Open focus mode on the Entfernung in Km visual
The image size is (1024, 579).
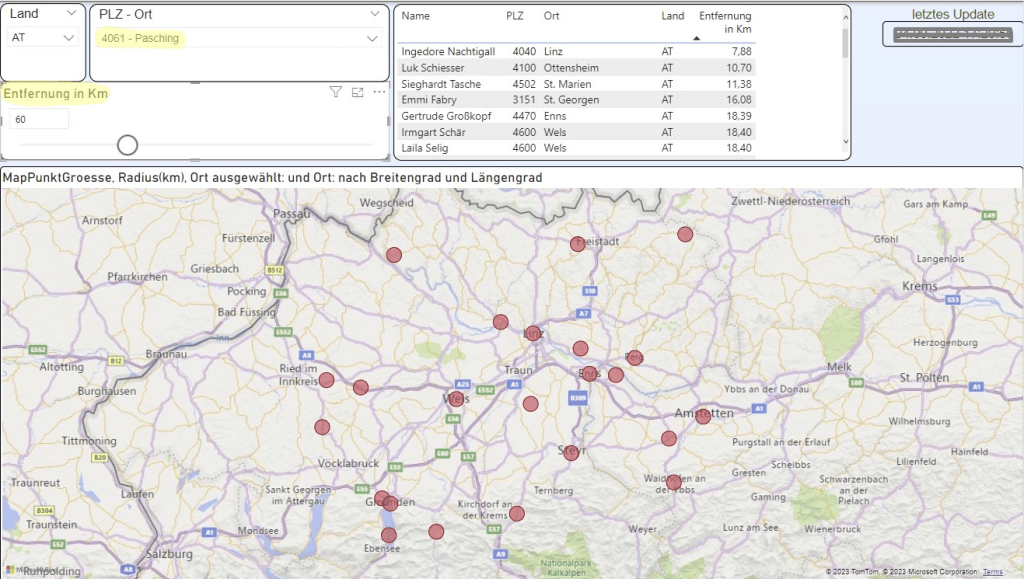pos(357,91)
